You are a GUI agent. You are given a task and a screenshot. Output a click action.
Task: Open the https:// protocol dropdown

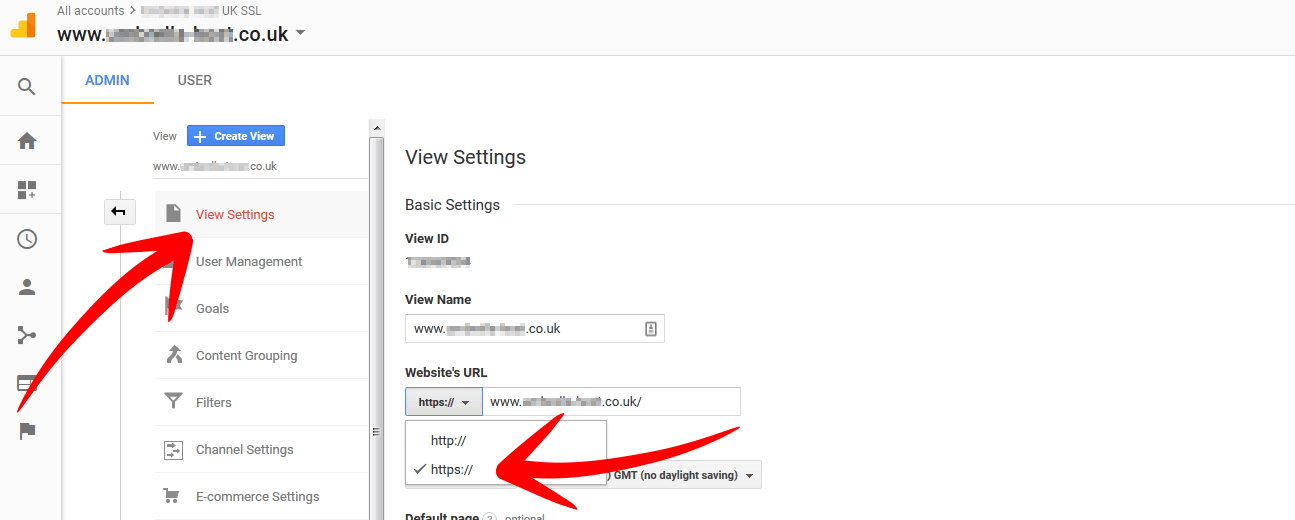444,402
